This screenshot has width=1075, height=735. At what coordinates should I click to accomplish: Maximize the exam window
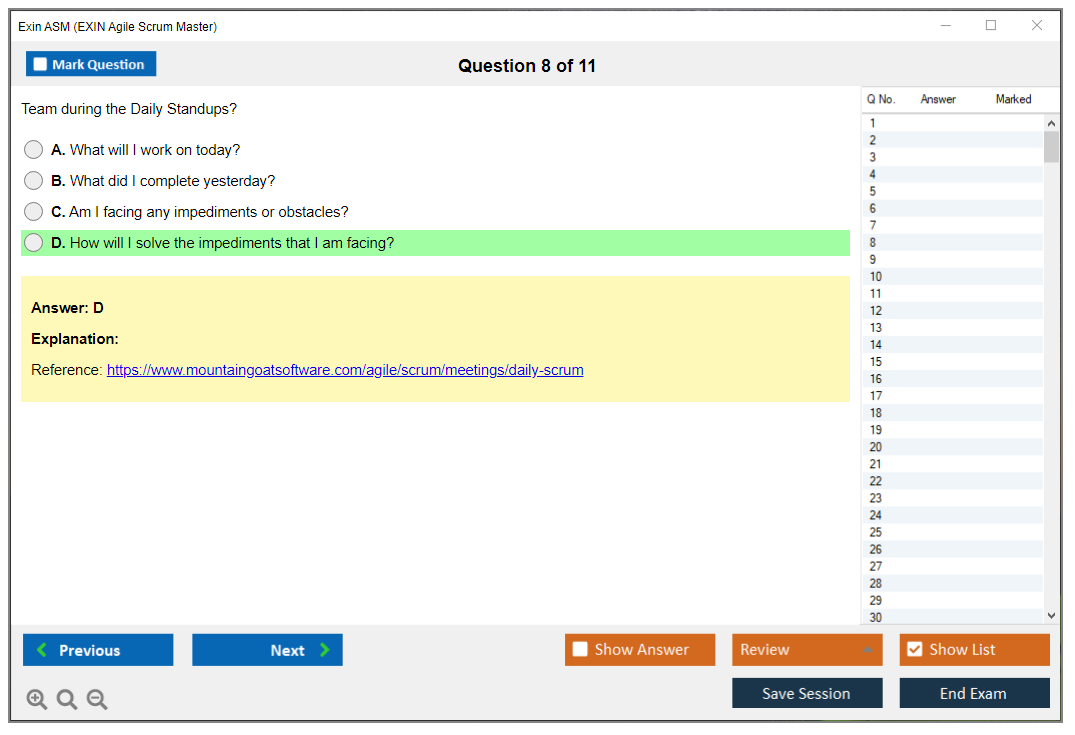pyautogui.click(x=991, y=26)
